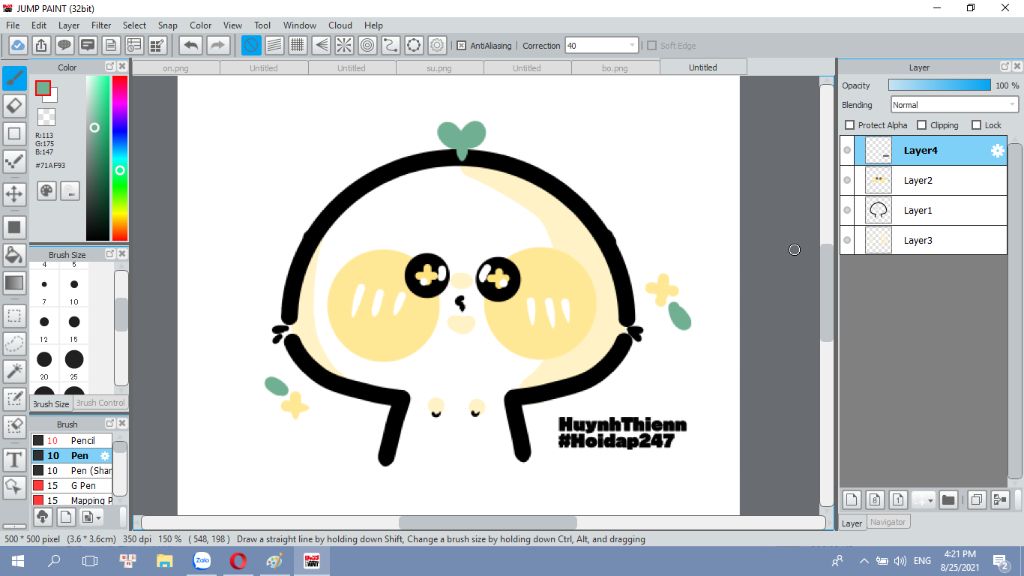Select the Move tool

[x=14, y=193]
